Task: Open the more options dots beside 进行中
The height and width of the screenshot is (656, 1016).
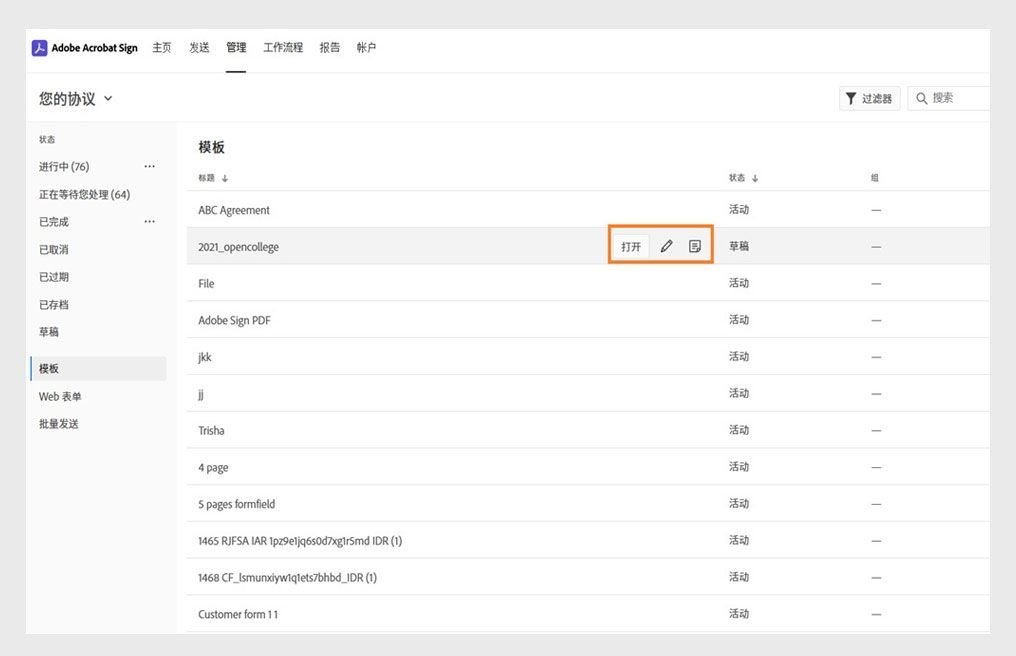Action: (x=150, y=167)
